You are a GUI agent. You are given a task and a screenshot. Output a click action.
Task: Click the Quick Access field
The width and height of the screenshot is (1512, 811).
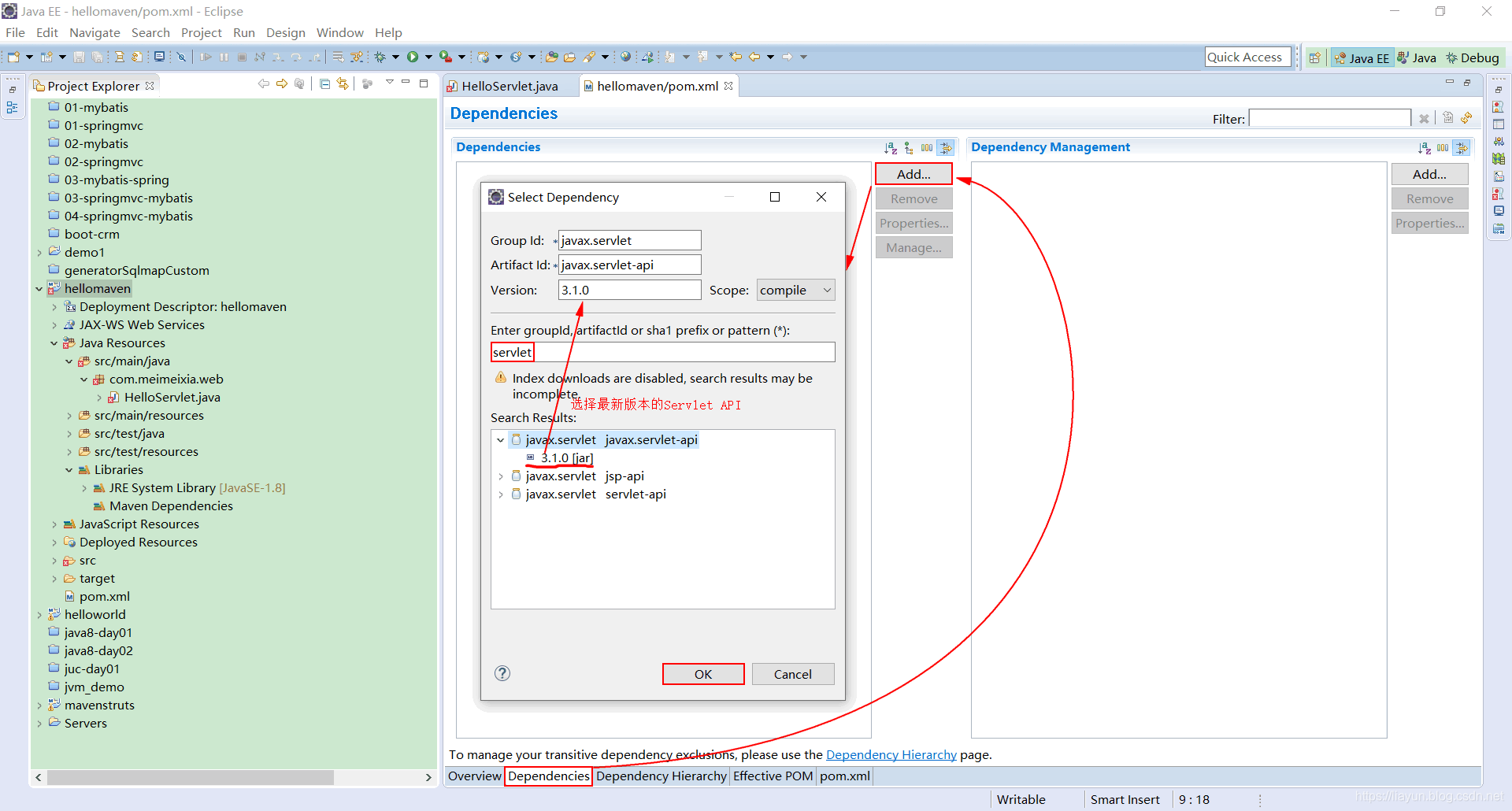coord(1247,57)
